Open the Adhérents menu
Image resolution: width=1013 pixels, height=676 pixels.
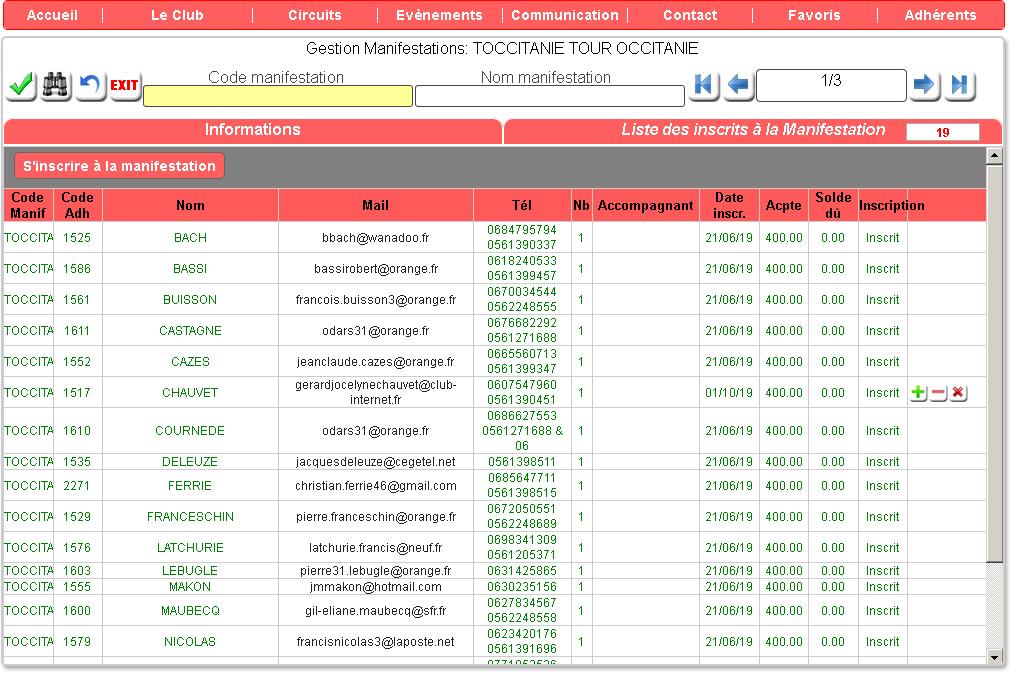(x=940, y=15)
